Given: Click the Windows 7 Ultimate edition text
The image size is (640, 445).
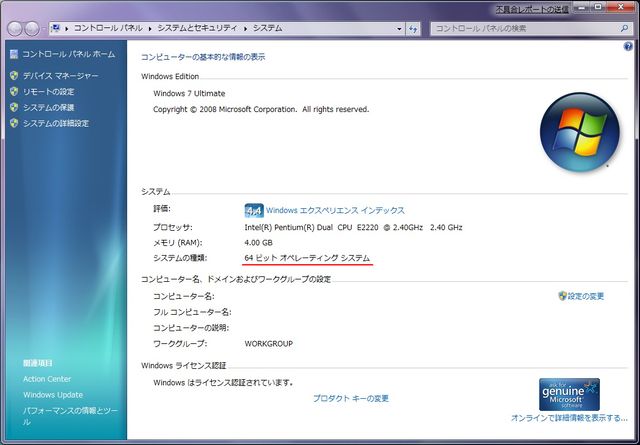Looking at the screenshot, I should [x=189, y=93].
